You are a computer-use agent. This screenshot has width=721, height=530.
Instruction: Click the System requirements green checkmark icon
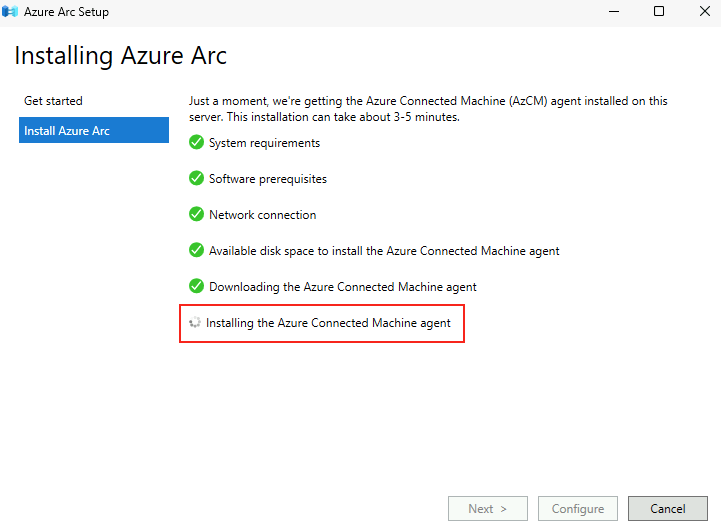(196, 142)
